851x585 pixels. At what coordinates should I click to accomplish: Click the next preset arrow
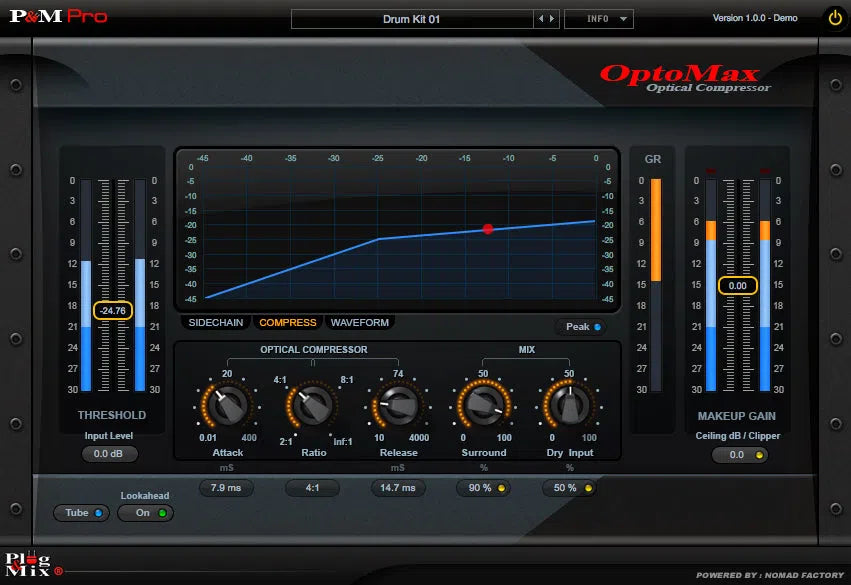tap(550, 17)
